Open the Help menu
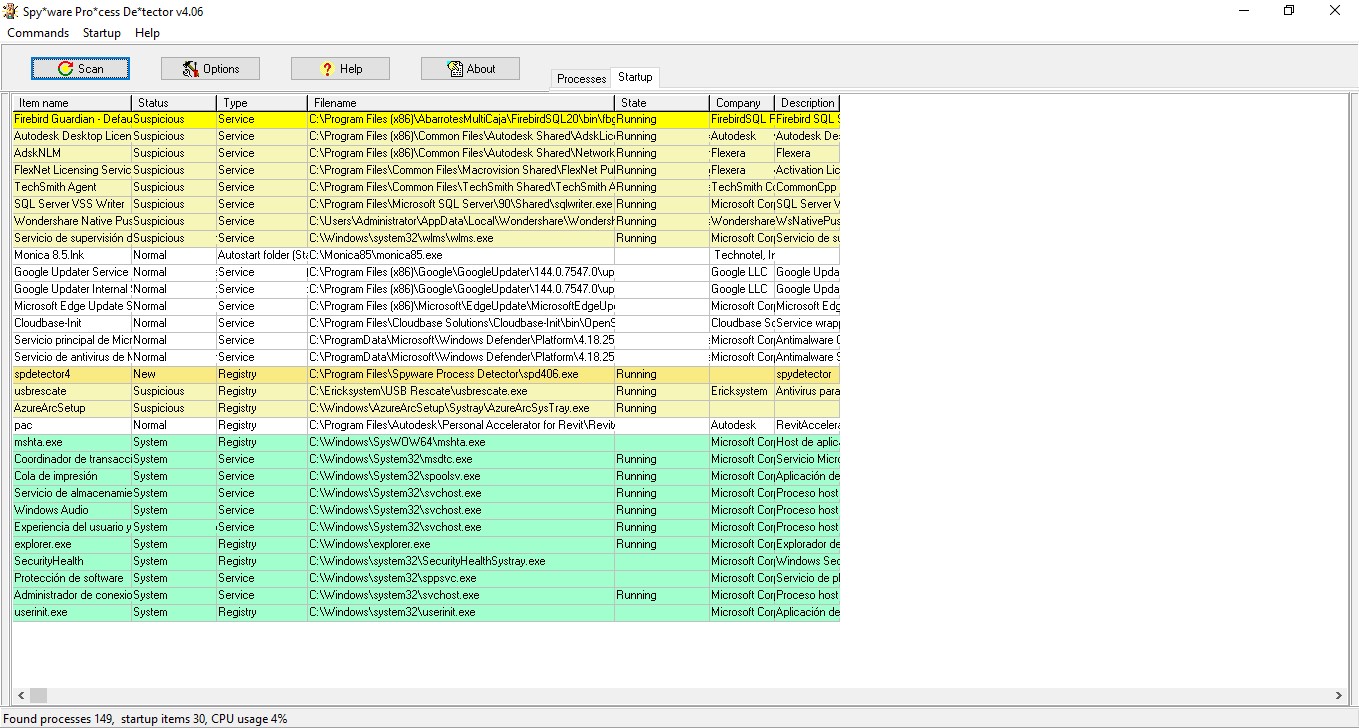This screenshot has height=728, width=1359. click(x=147, y=32)
